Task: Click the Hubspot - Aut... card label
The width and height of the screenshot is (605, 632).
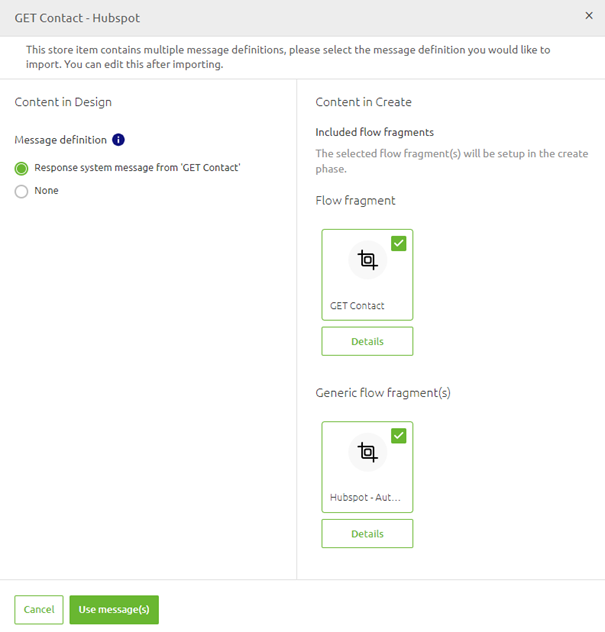Action: (x=365, y=498)
